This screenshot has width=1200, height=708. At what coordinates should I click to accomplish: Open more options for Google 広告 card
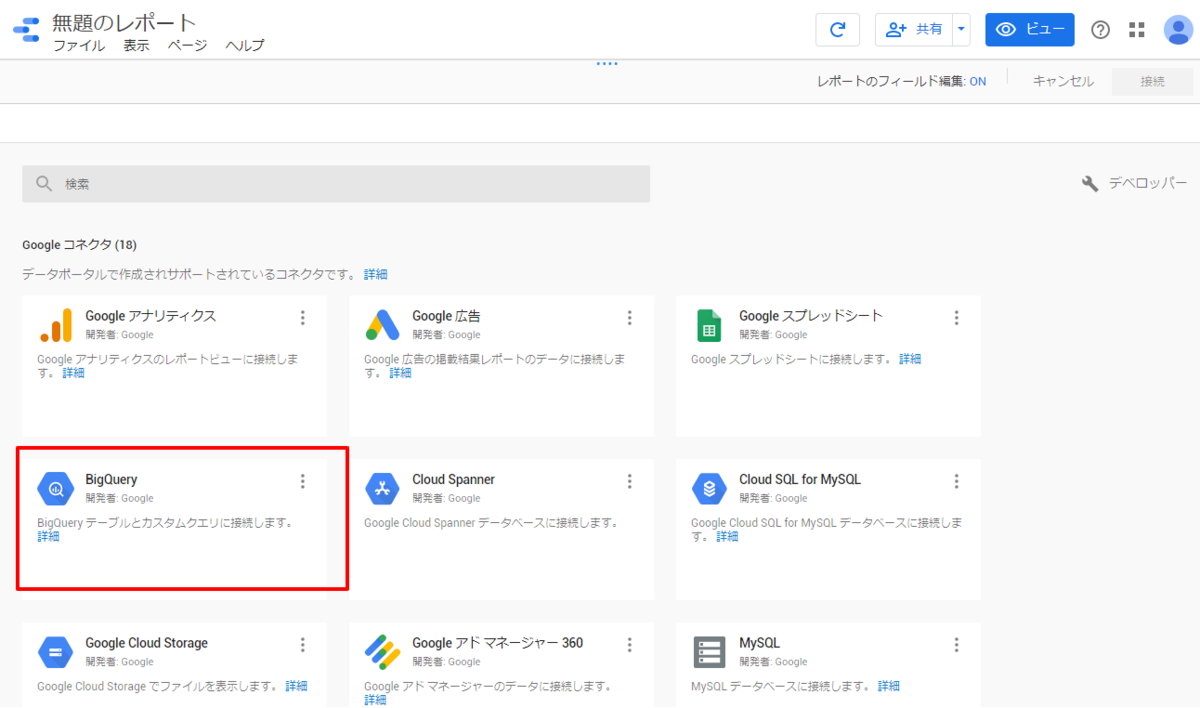[630, 318]
